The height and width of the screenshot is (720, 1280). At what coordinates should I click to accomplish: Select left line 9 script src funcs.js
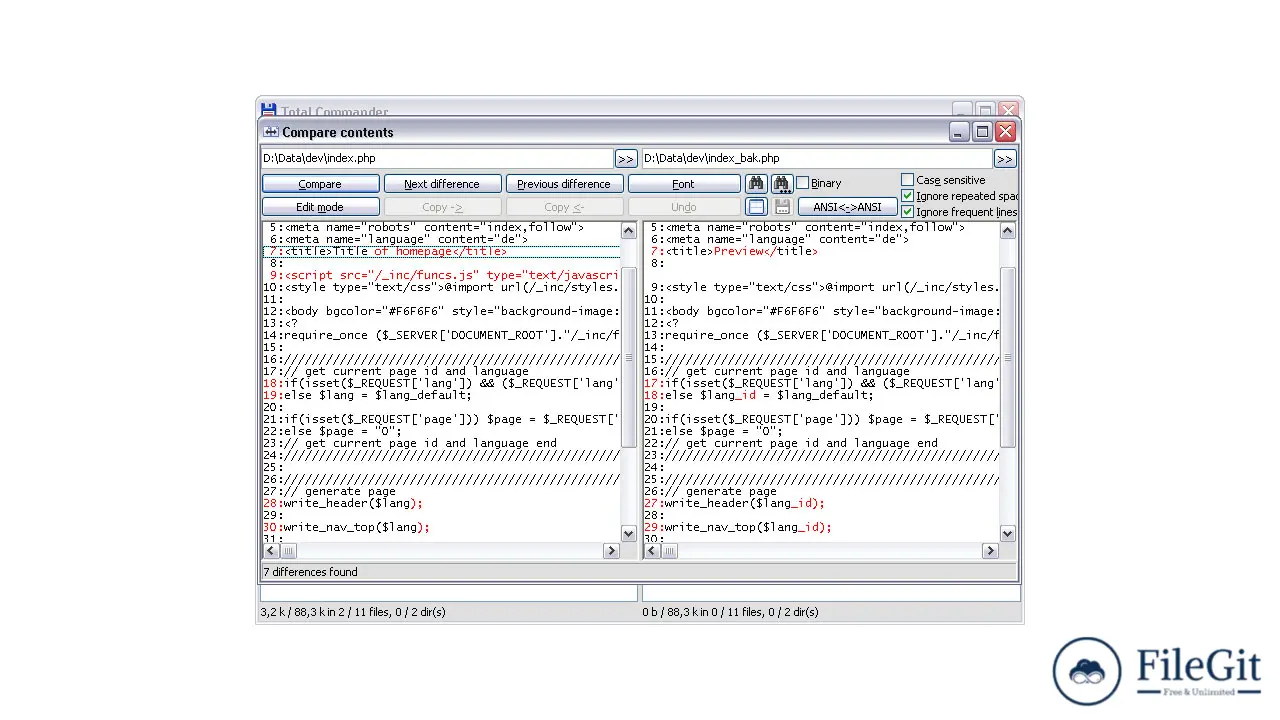(x=441, y=275)
